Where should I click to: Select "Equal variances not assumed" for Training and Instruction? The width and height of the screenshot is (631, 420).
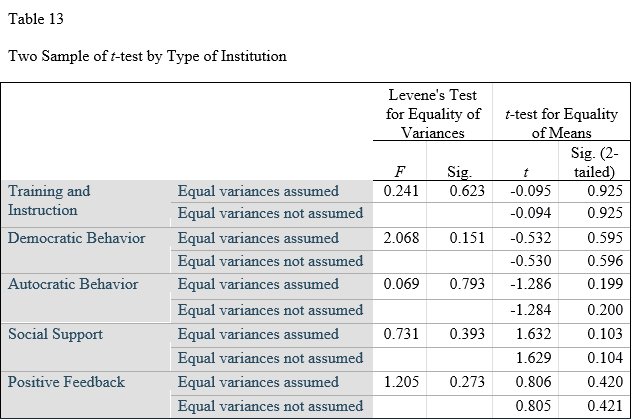(x=270, y=213)
